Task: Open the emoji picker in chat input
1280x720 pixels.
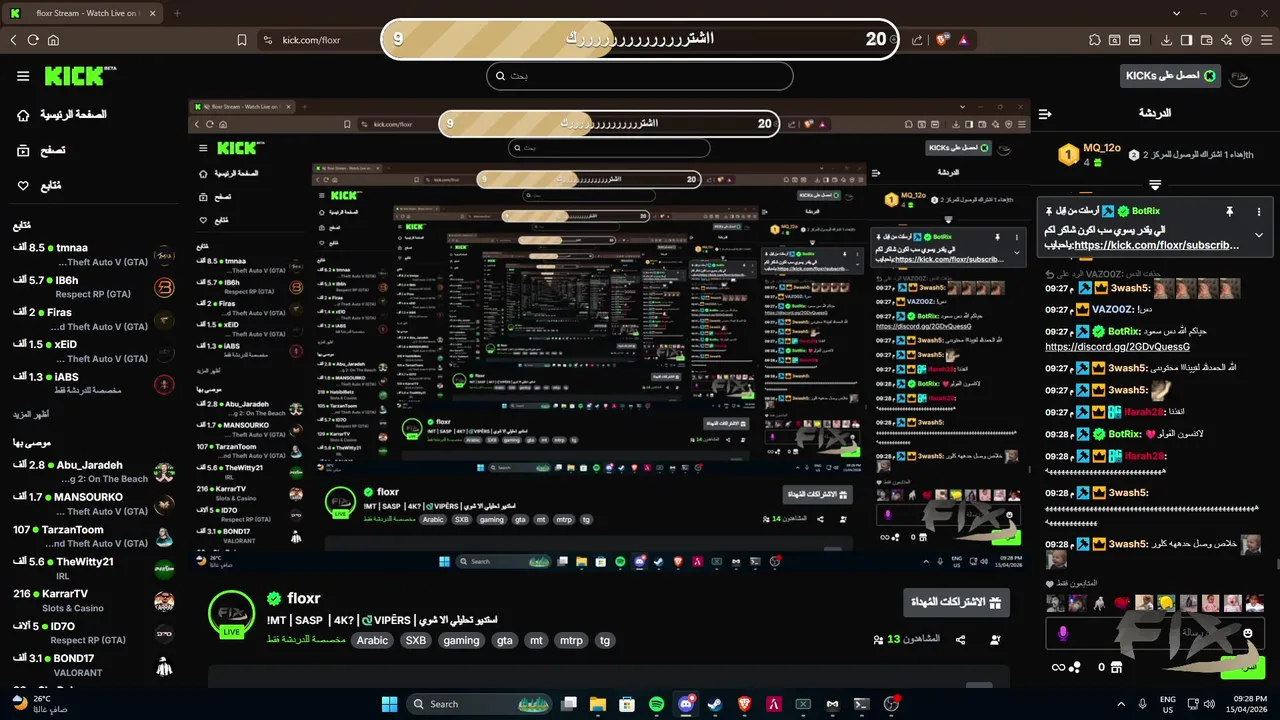Action: 1248,634
